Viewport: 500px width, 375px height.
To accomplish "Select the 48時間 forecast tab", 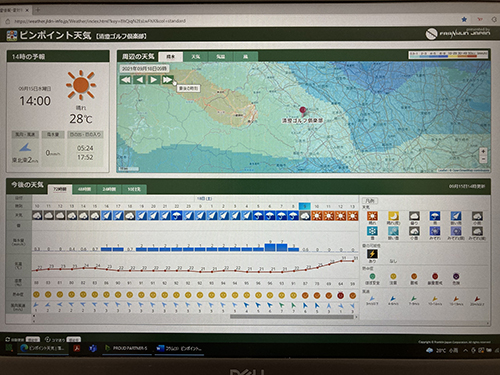I will tap(84, 189).
